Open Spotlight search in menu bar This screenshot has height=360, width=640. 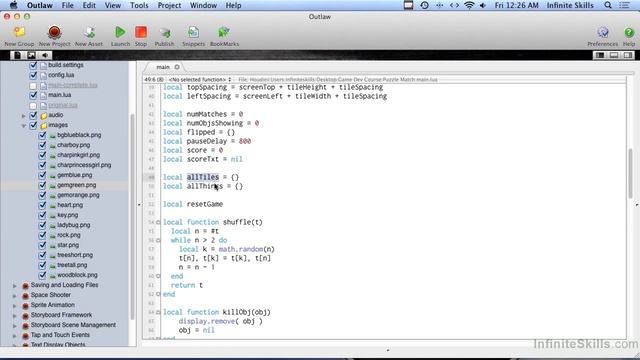[x=608, y=5]
